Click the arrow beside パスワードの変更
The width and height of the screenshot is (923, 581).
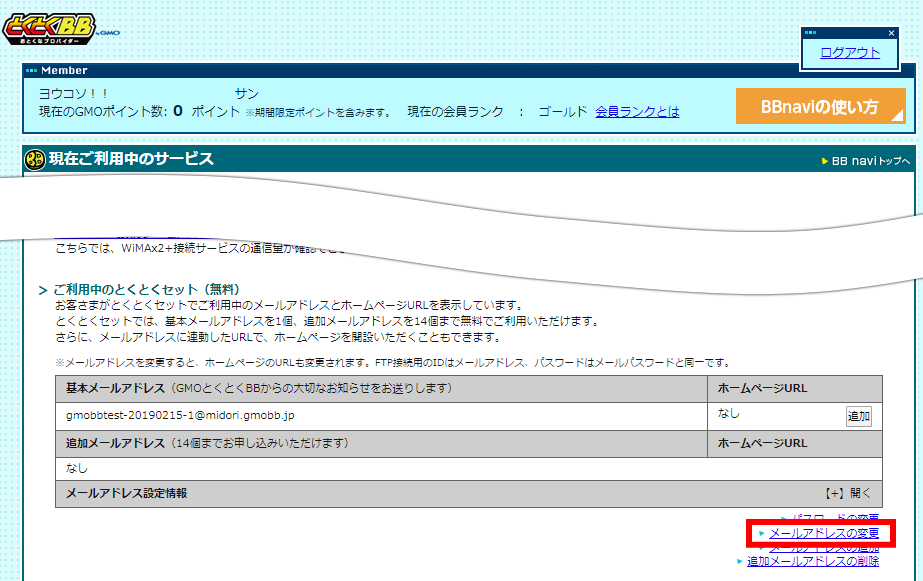tap(783, 517)
